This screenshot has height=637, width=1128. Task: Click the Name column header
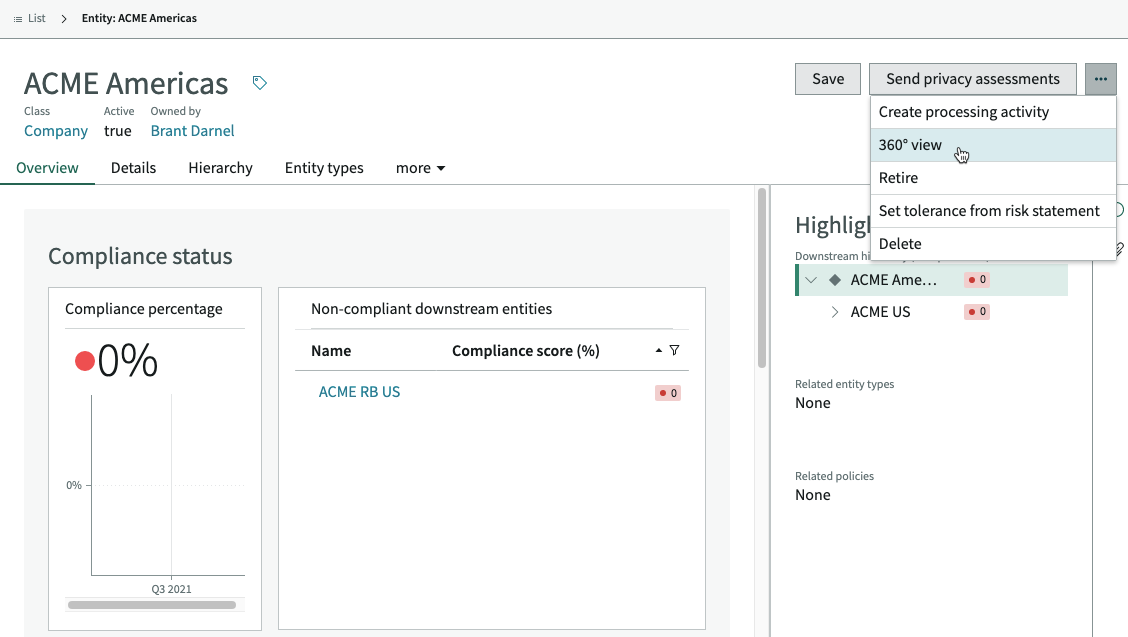point(331,351)
